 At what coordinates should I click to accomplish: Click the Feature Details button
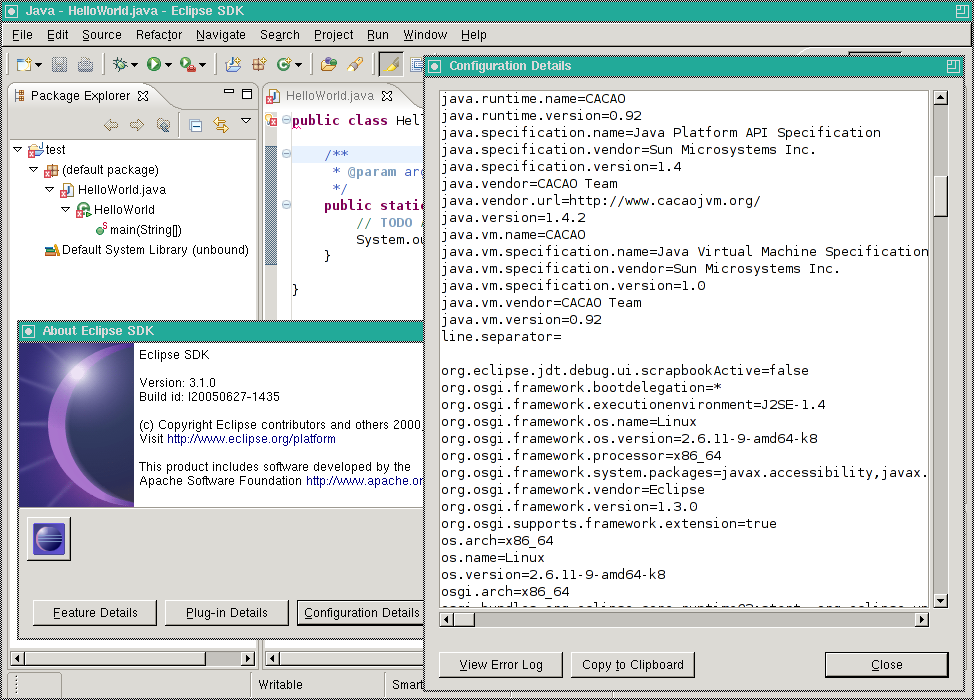click(x=95, y=612)
